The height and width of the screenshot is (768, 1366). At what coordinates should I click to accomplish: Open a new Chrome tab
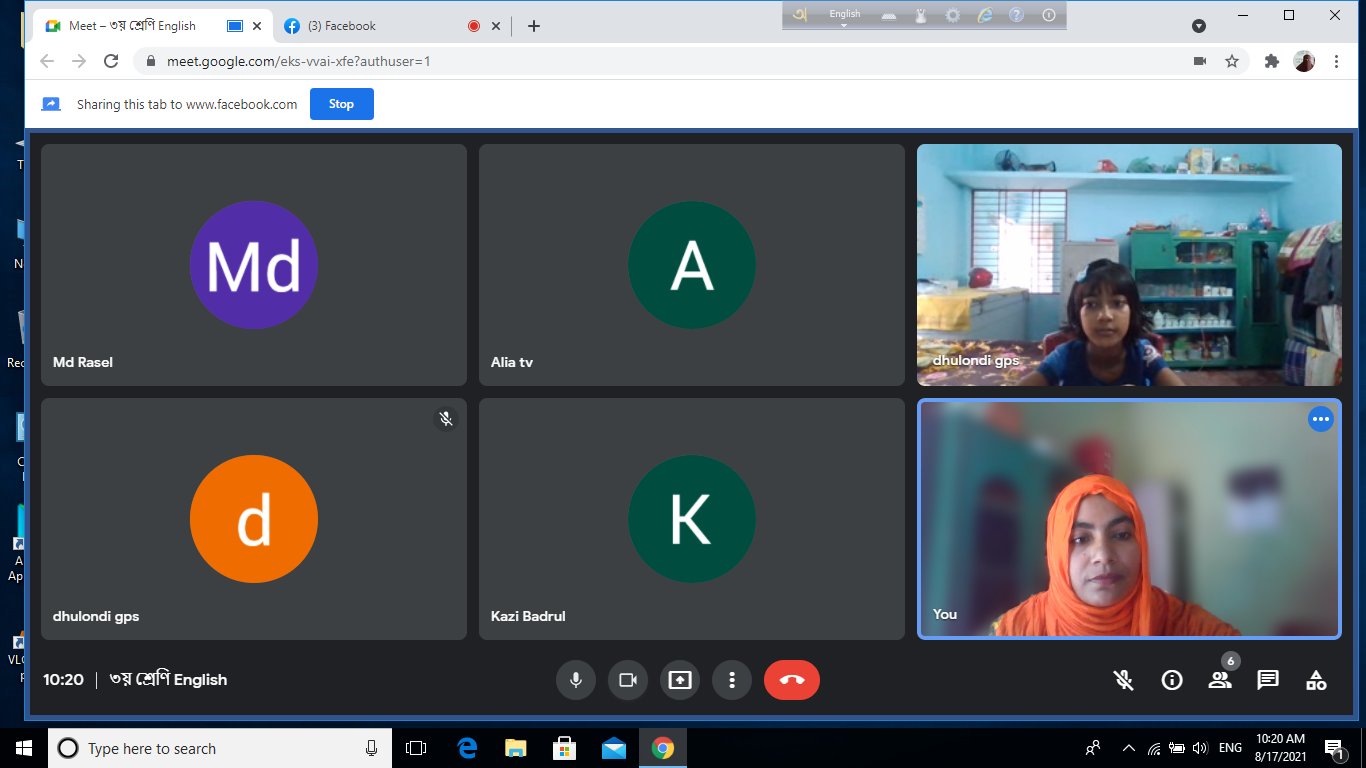coord(534,26)
